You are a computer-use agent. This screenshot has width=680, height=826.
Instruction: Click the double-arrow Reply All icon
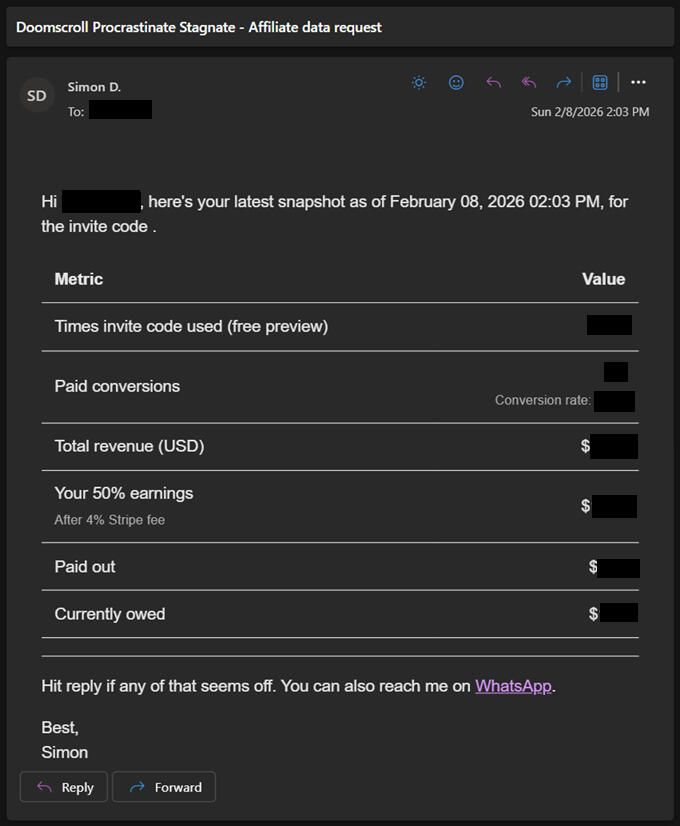tap(529, 83)
